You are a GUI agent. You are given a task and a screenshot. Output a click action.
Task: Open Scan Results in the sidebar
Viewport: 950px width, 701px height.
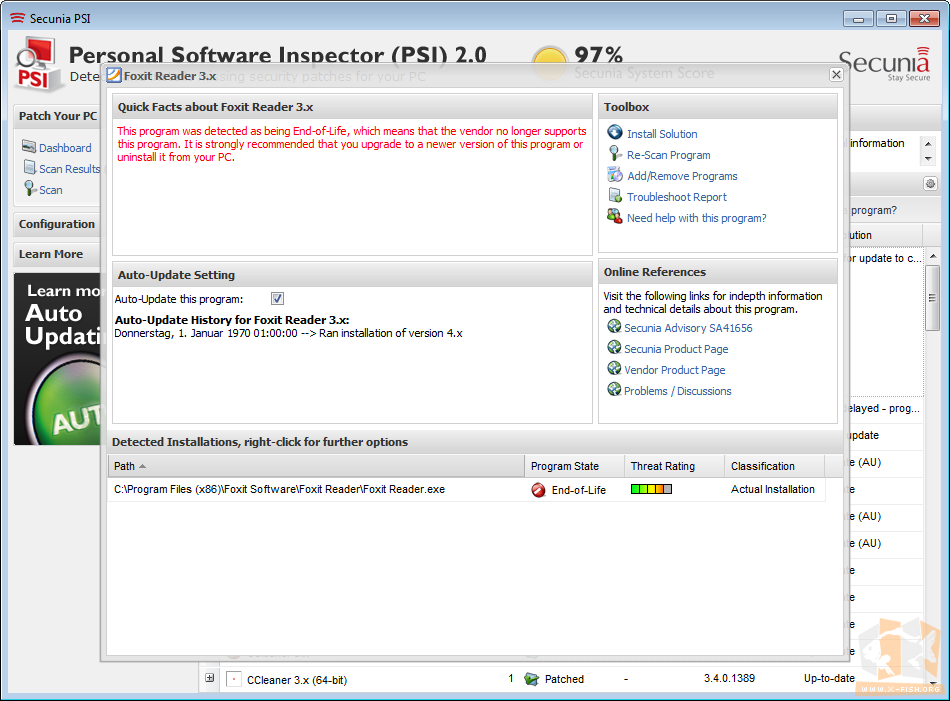(x=69, y=169)
